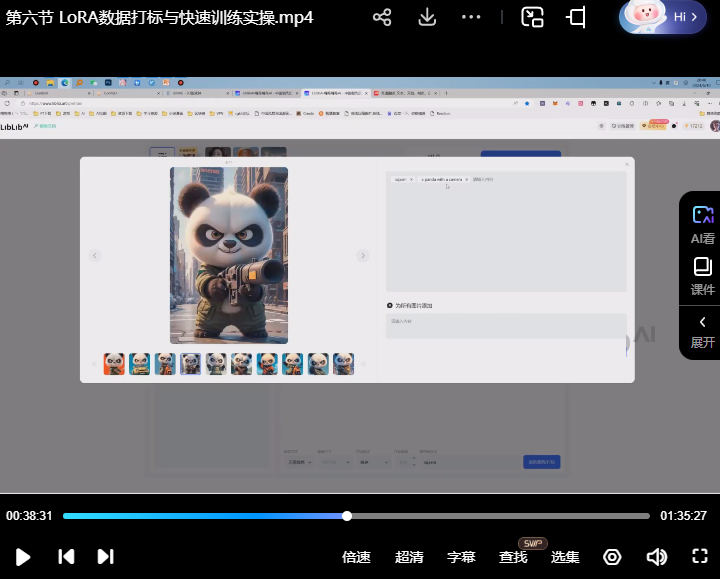The width and height of the screenshot is (720, 579).
Task: Download the video with the download icon
Action: 427,18
